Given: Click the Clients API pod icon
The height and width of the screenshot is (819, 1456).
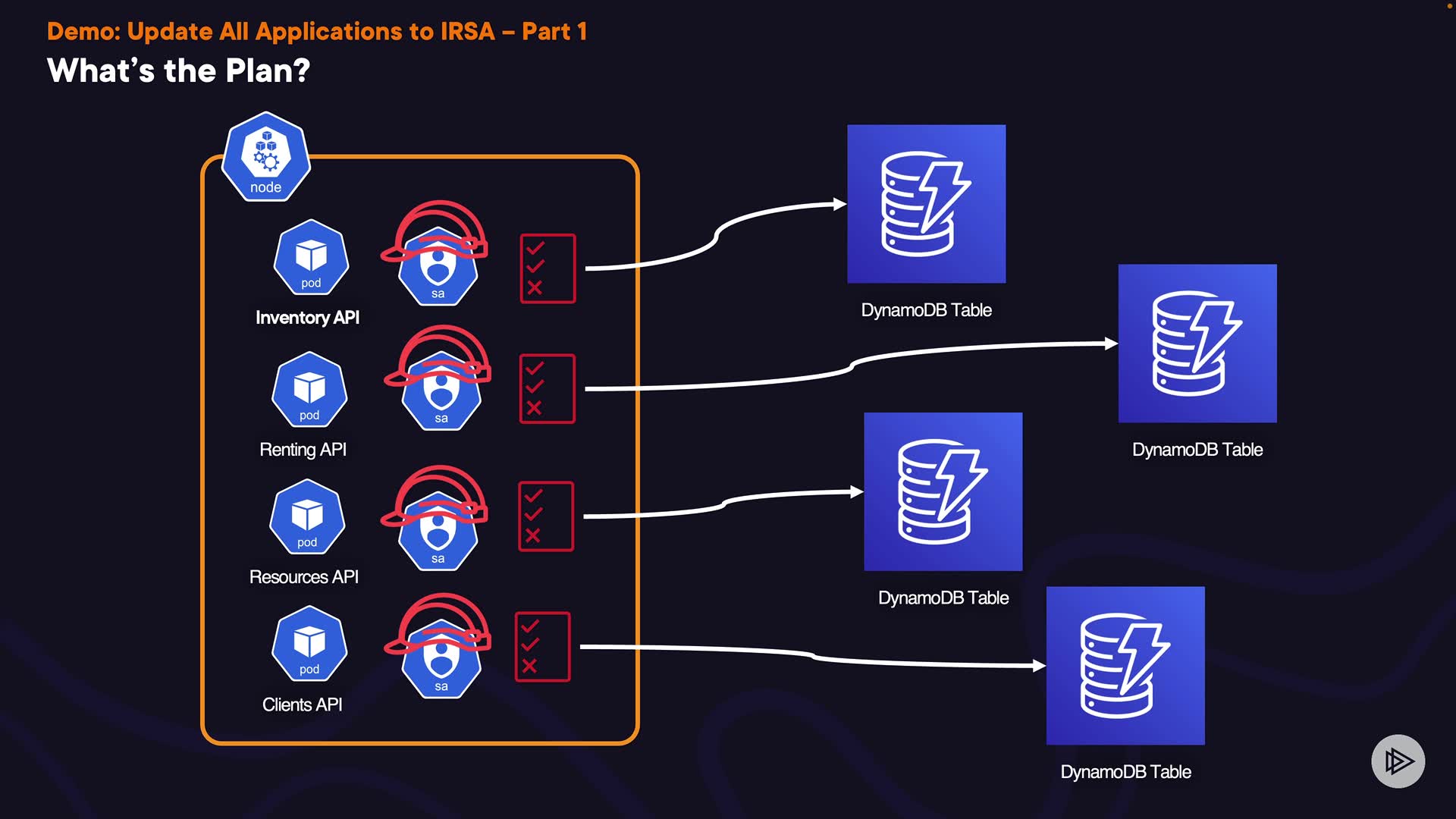Looking at the screenshot, I should [x=309, y=644].
